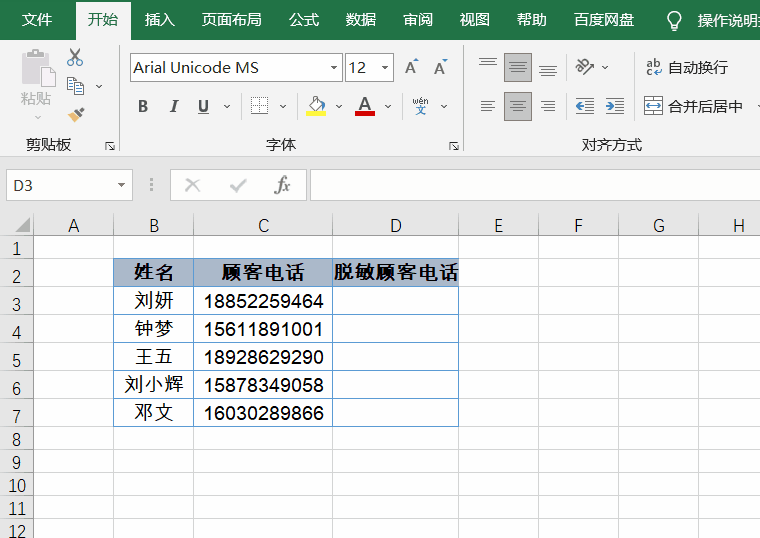Switch to 视图 tab
Image resolution: width=760 pixels, height=538 pixels.
(x=475, y=20)
